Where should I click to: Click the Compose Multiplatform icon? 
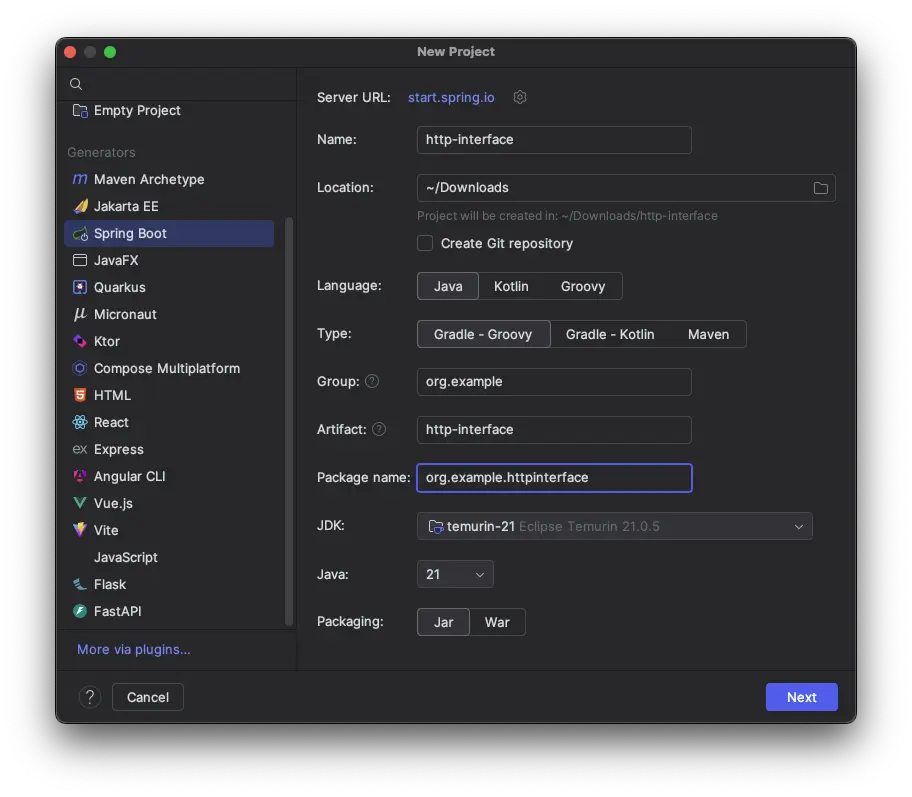(80, 368)
